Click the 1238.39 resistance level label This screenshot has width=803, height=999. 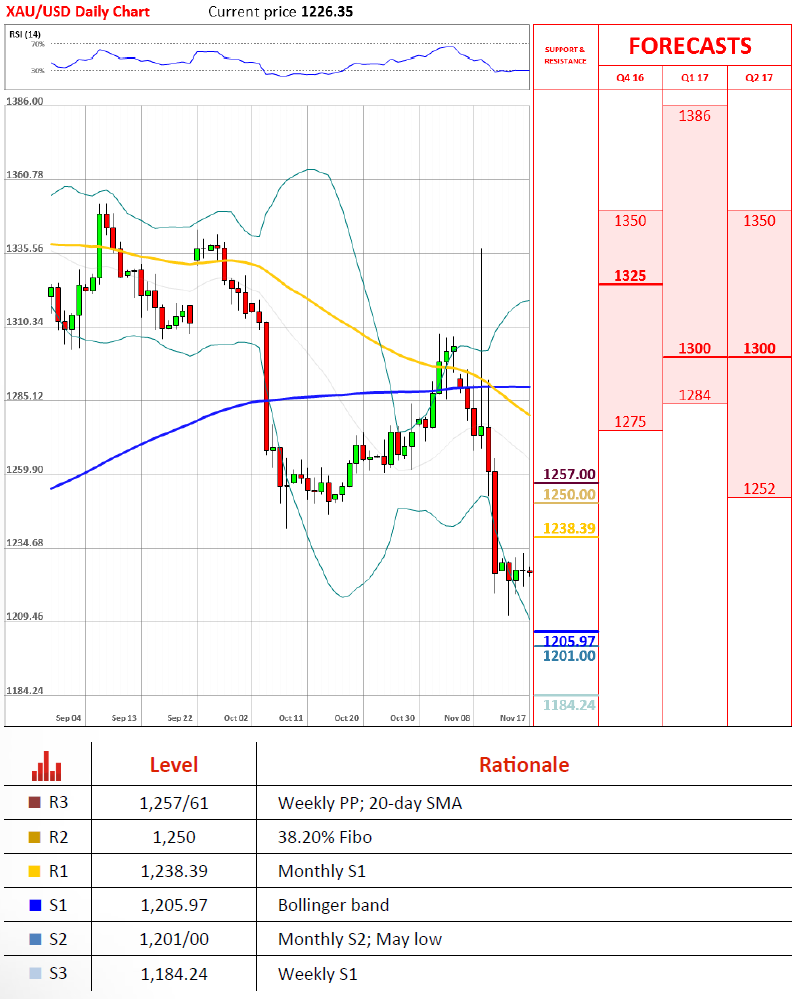(x=569, y=528)
